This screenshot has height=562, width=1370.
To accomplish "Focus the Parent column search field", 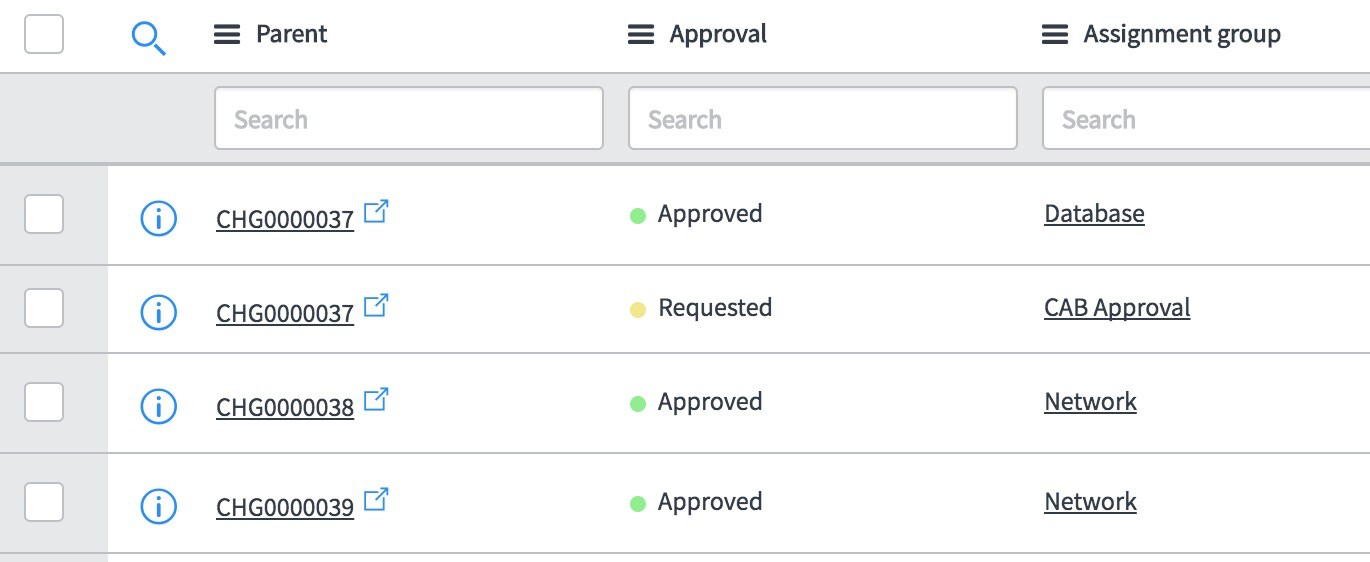I will (x=409, y=119).
